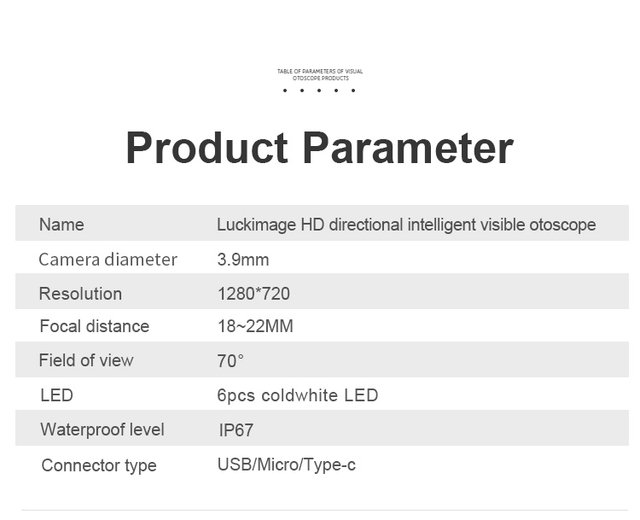Select the 'Name' row label
640x520 pixels.
[x=61, y=225]
